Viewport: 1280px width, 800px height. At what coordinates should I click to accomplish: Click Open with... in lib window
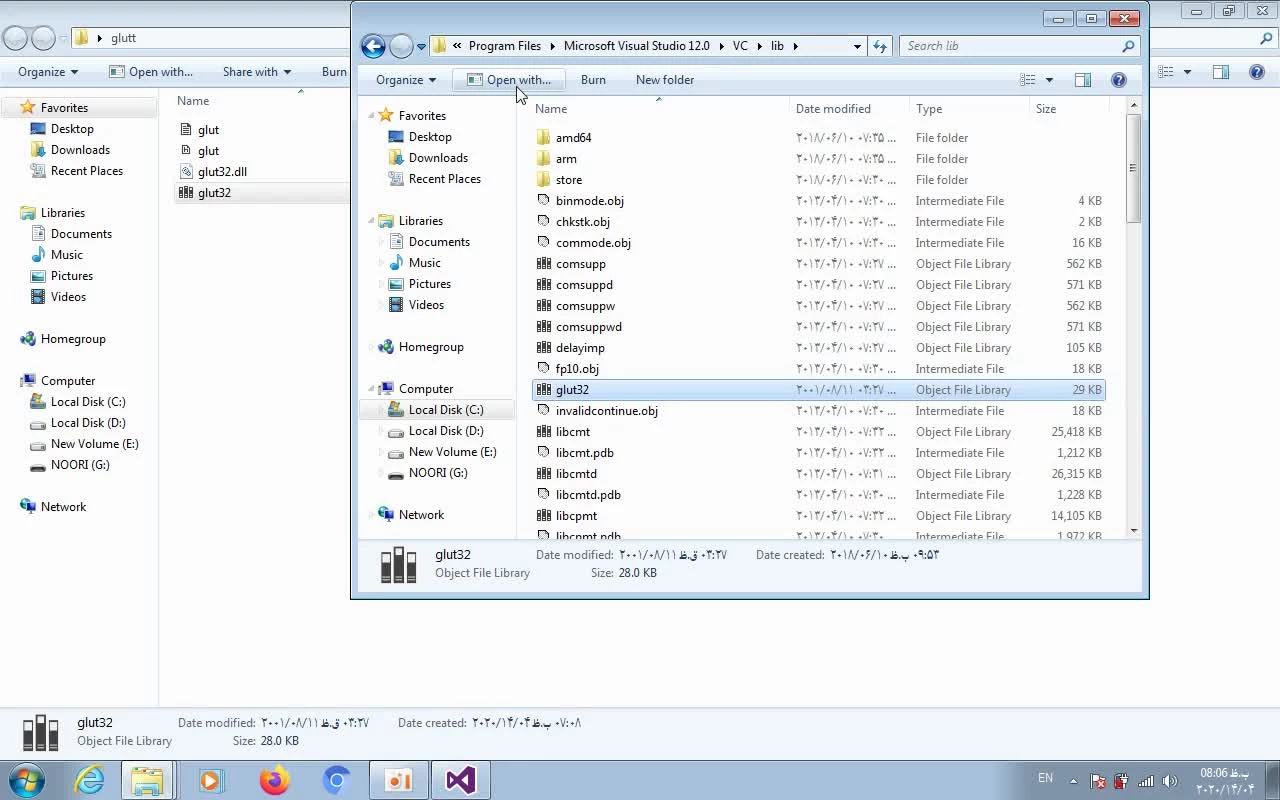click(x=508, y=80)
